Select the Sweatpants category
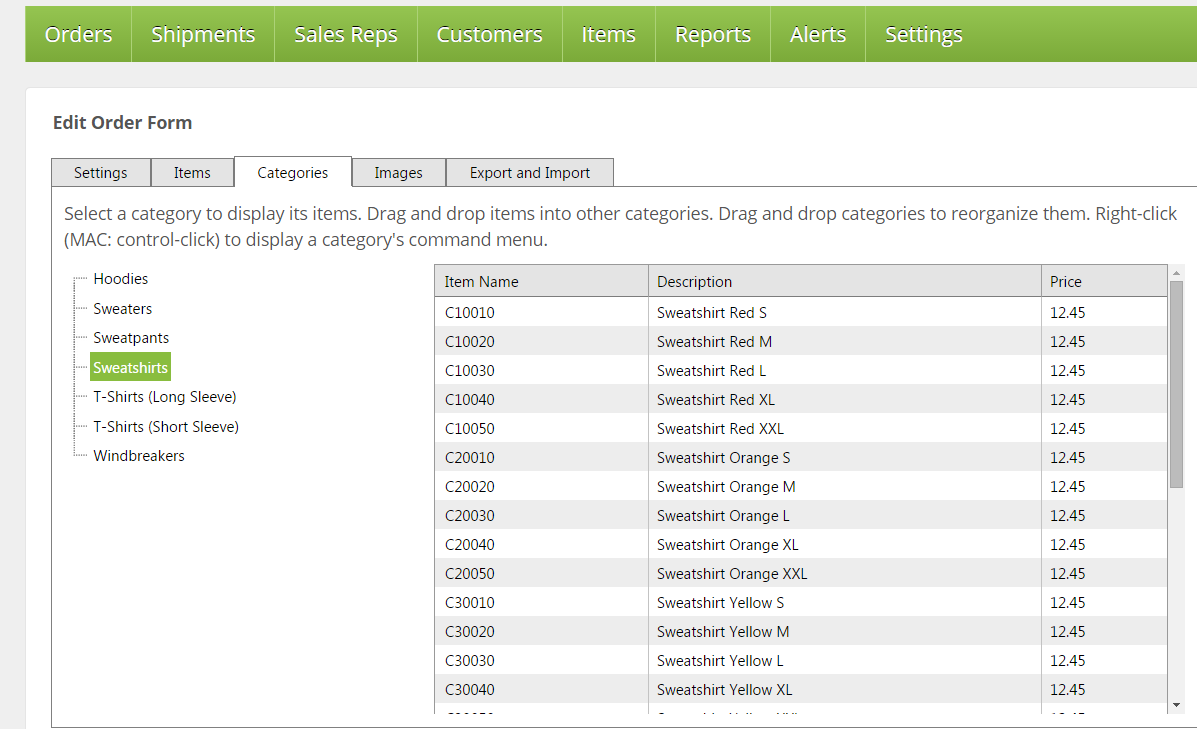 131,338
